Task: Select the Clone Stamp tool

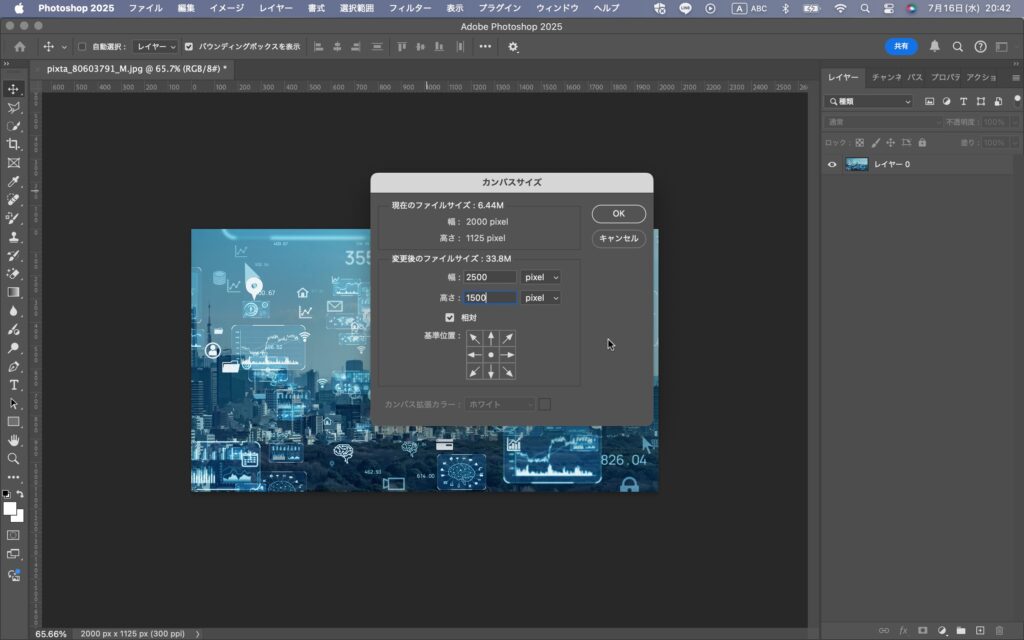Action: [13, 237]
